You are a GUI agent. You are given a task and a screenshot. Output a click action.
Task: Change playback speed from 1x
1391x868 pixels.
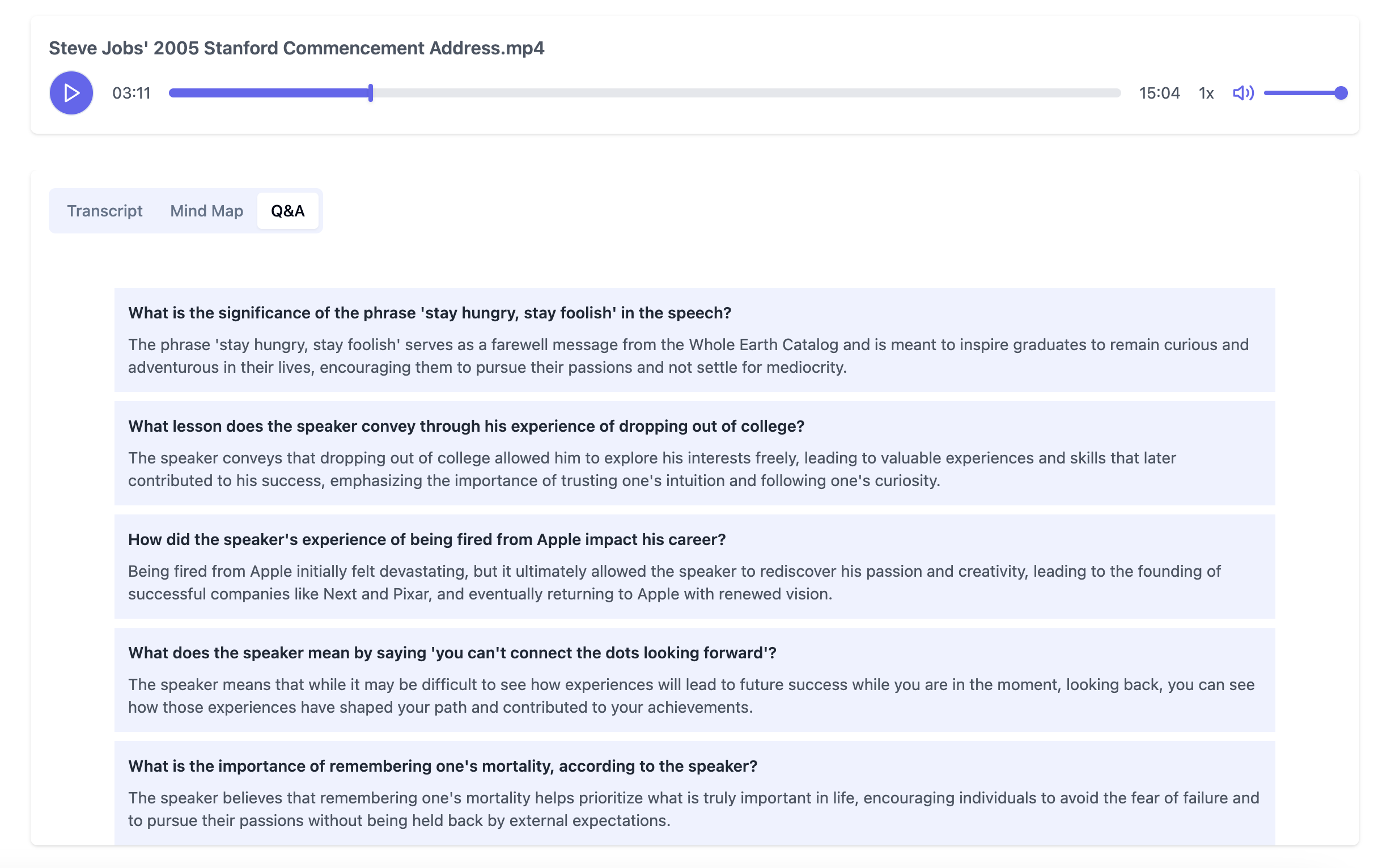(x=1206, y=93)
